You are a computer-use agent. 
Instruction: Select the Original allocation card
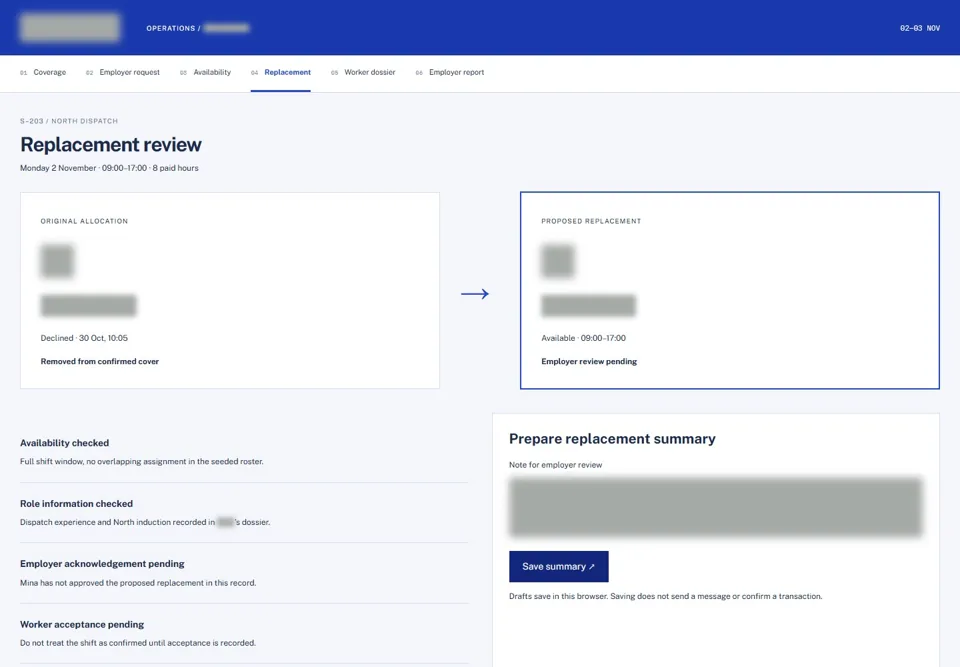pos(230,290)
